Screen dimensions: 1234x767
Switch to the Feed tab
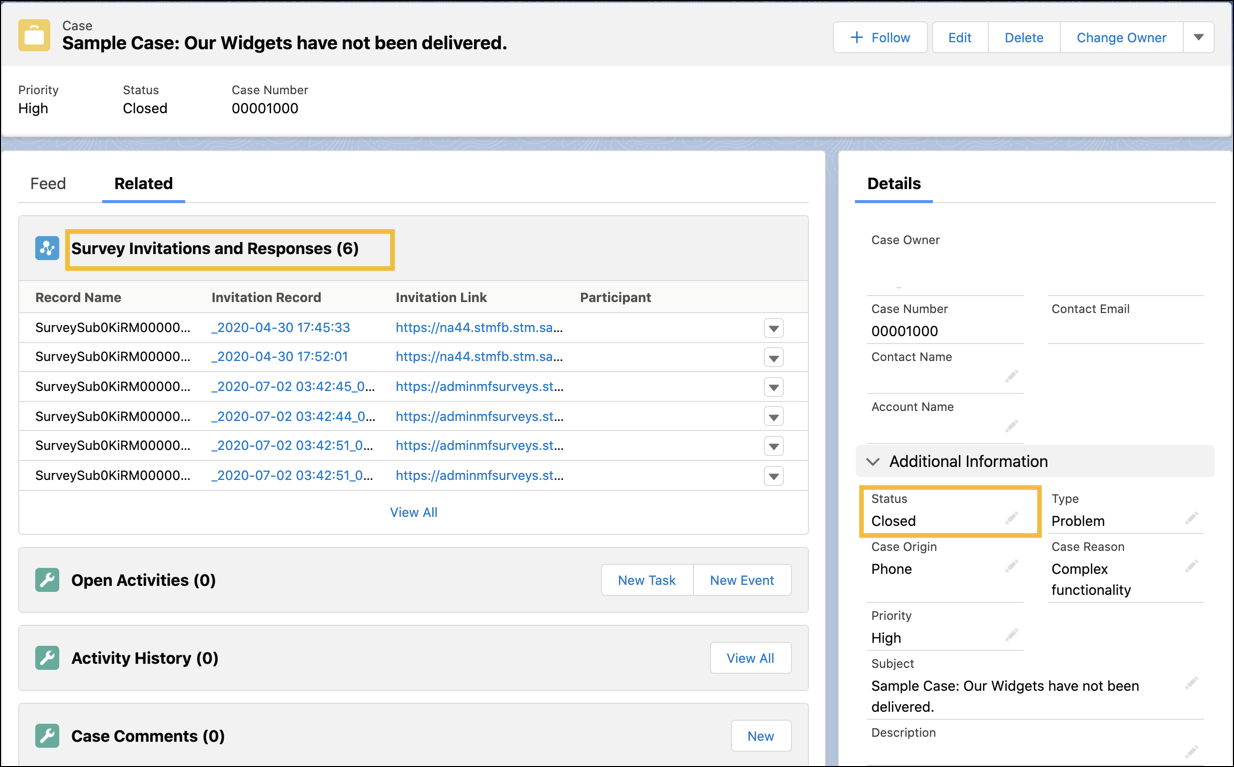[48, 183]
